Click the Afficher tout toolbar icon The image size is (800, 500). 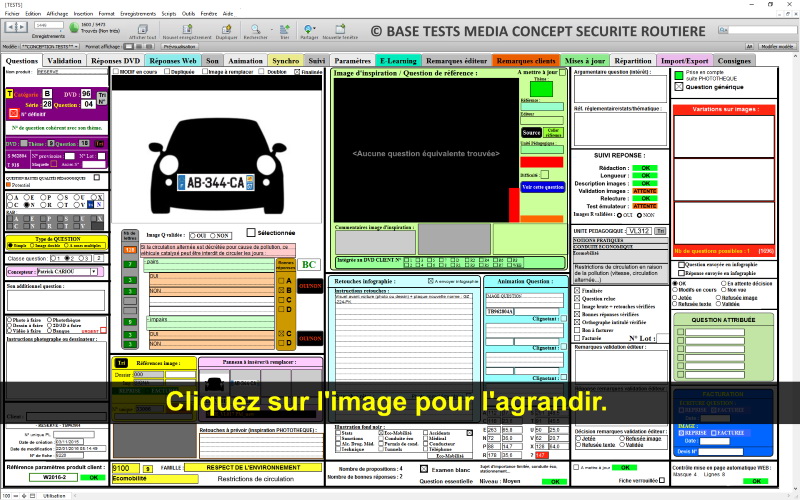143,29
